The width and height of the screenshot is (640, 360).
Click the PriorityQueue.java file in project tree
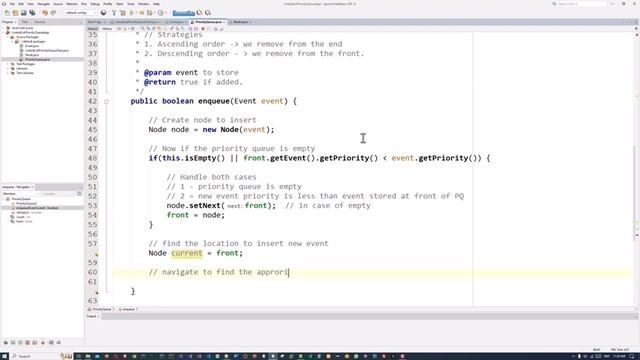(x=37, y=60)
